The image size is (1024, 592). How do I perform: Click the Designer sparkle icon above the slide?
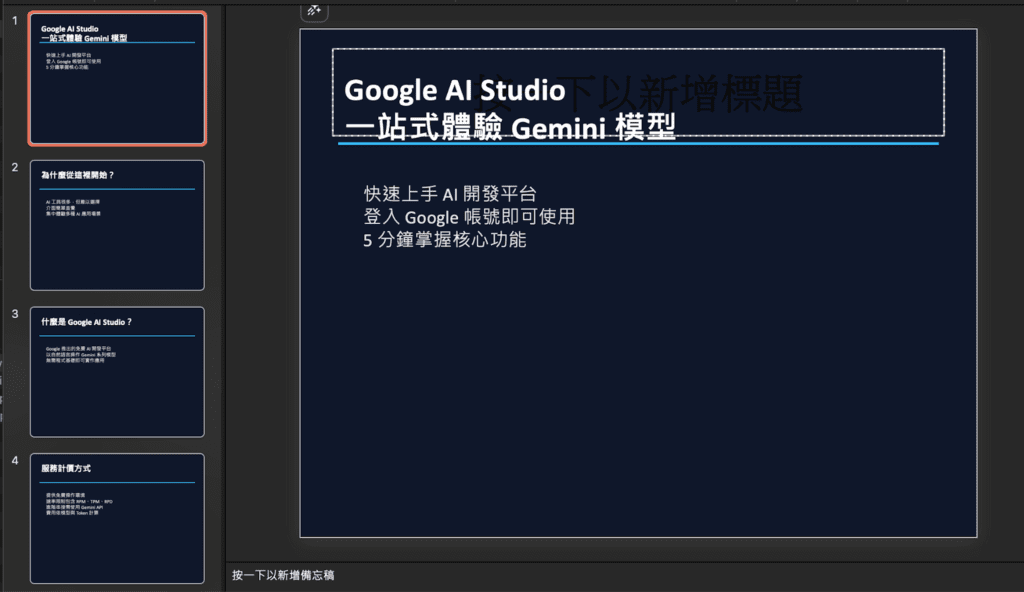coord(313,11)
